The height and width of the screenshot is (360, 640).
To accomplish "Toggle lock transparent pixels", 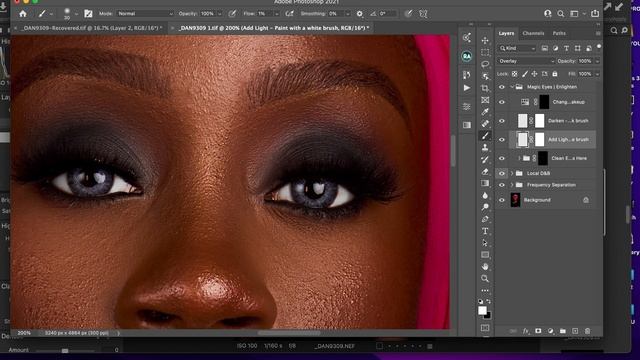I will point(515,74).
